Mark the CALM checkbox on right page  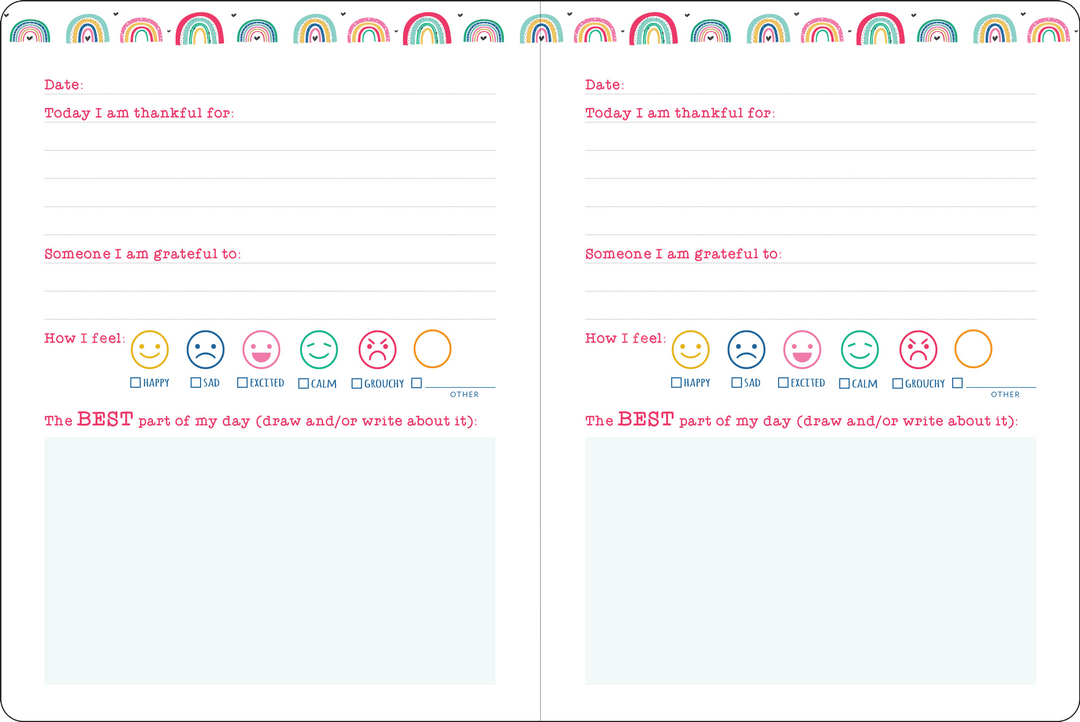tap(845, 384)
